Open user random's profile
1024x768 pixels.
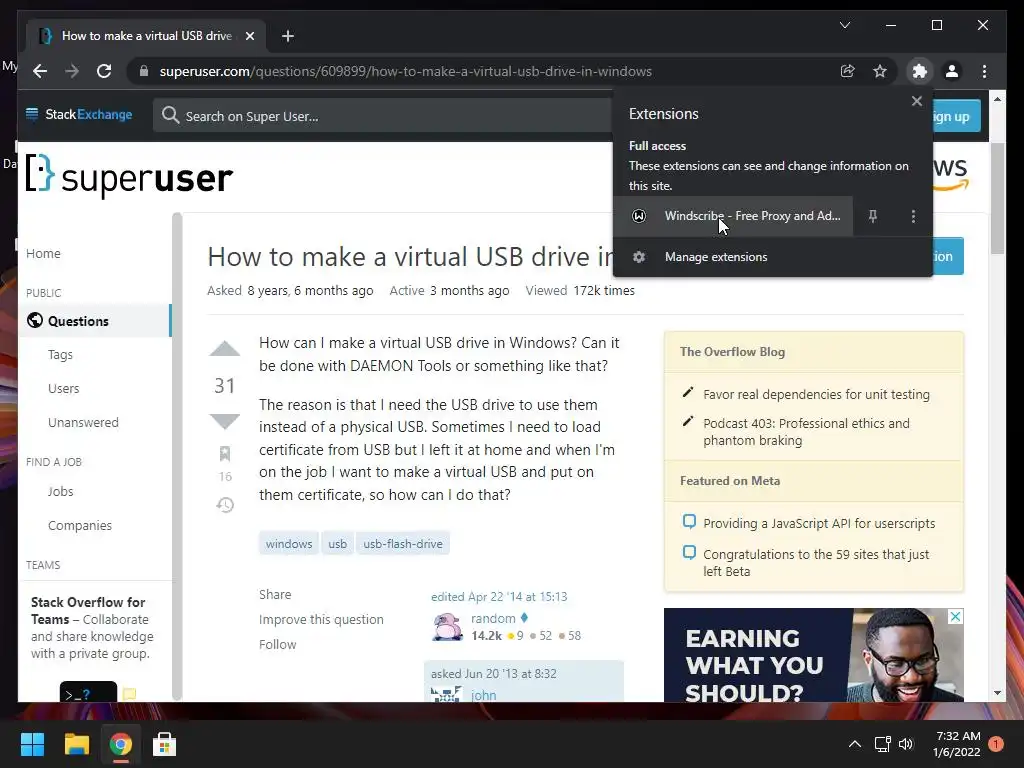pos(493,618)
